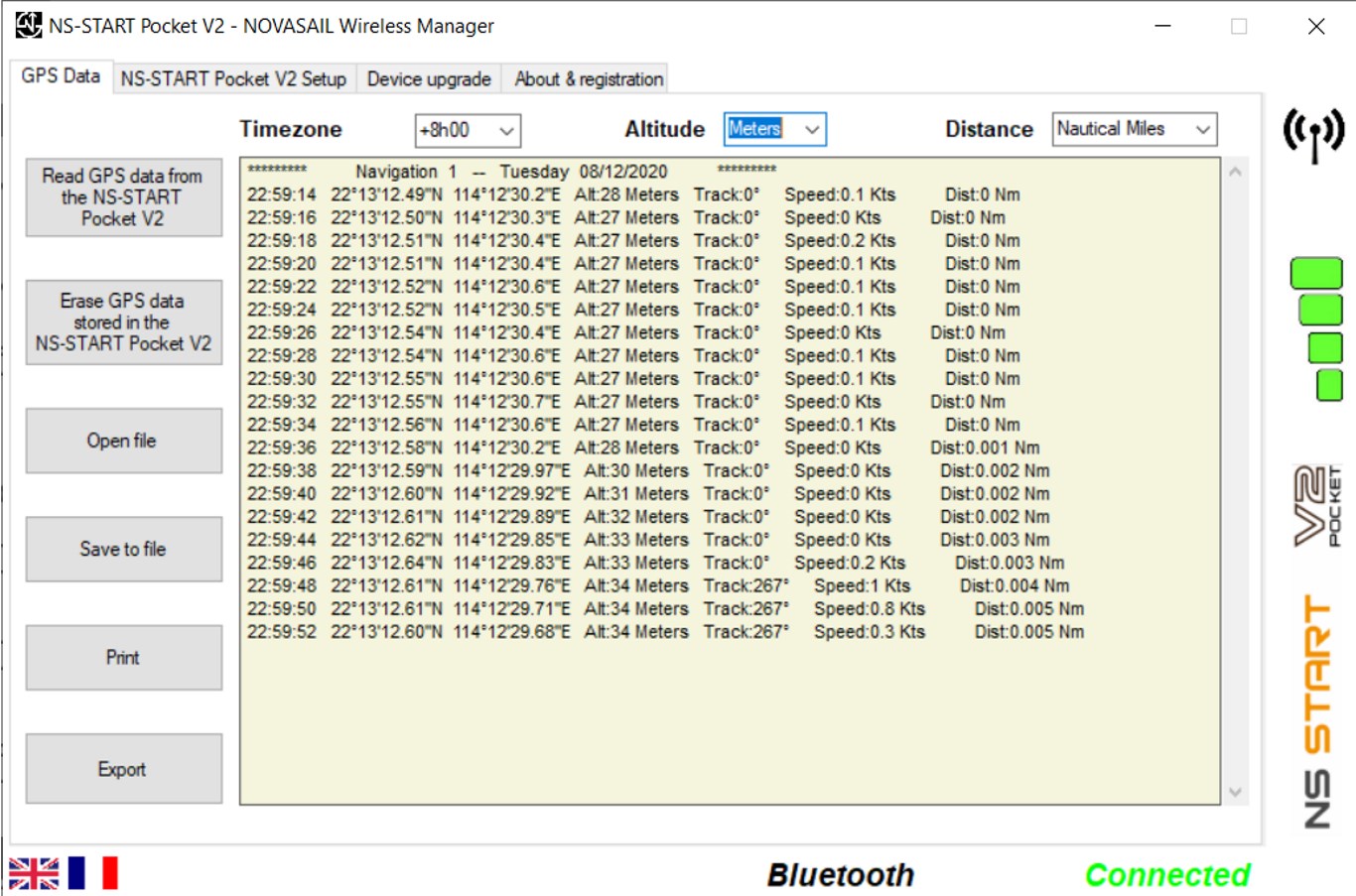Select the 22:59:20 GPS log row
The image size is (1356, 896).
tap(633, 263)
